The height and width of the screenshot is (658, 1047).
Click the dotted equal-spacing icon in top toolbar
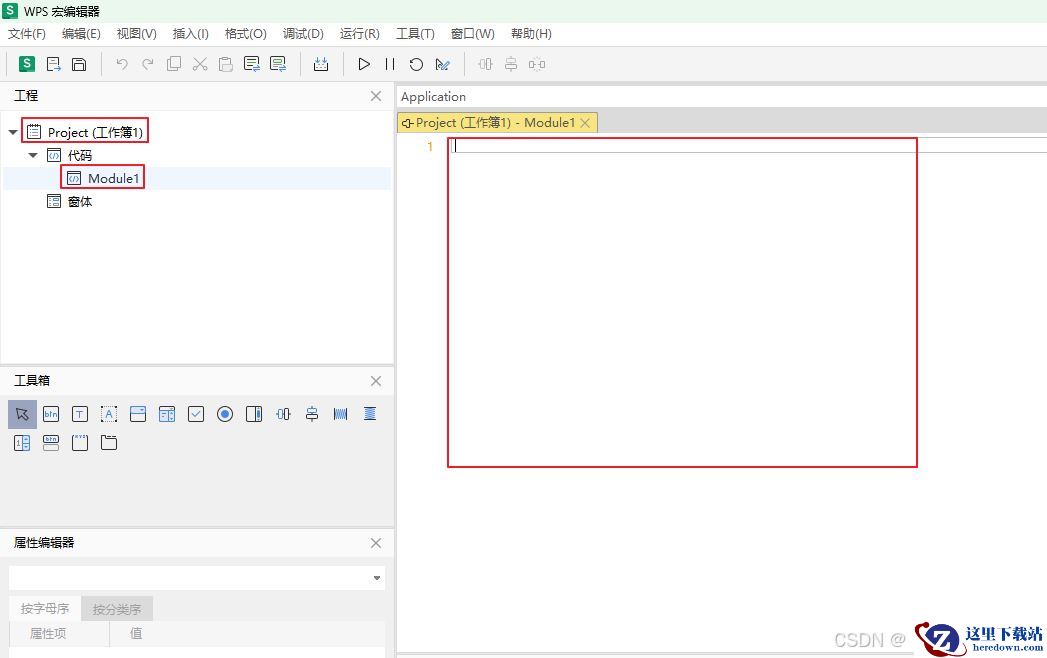[x=537, y=64]
